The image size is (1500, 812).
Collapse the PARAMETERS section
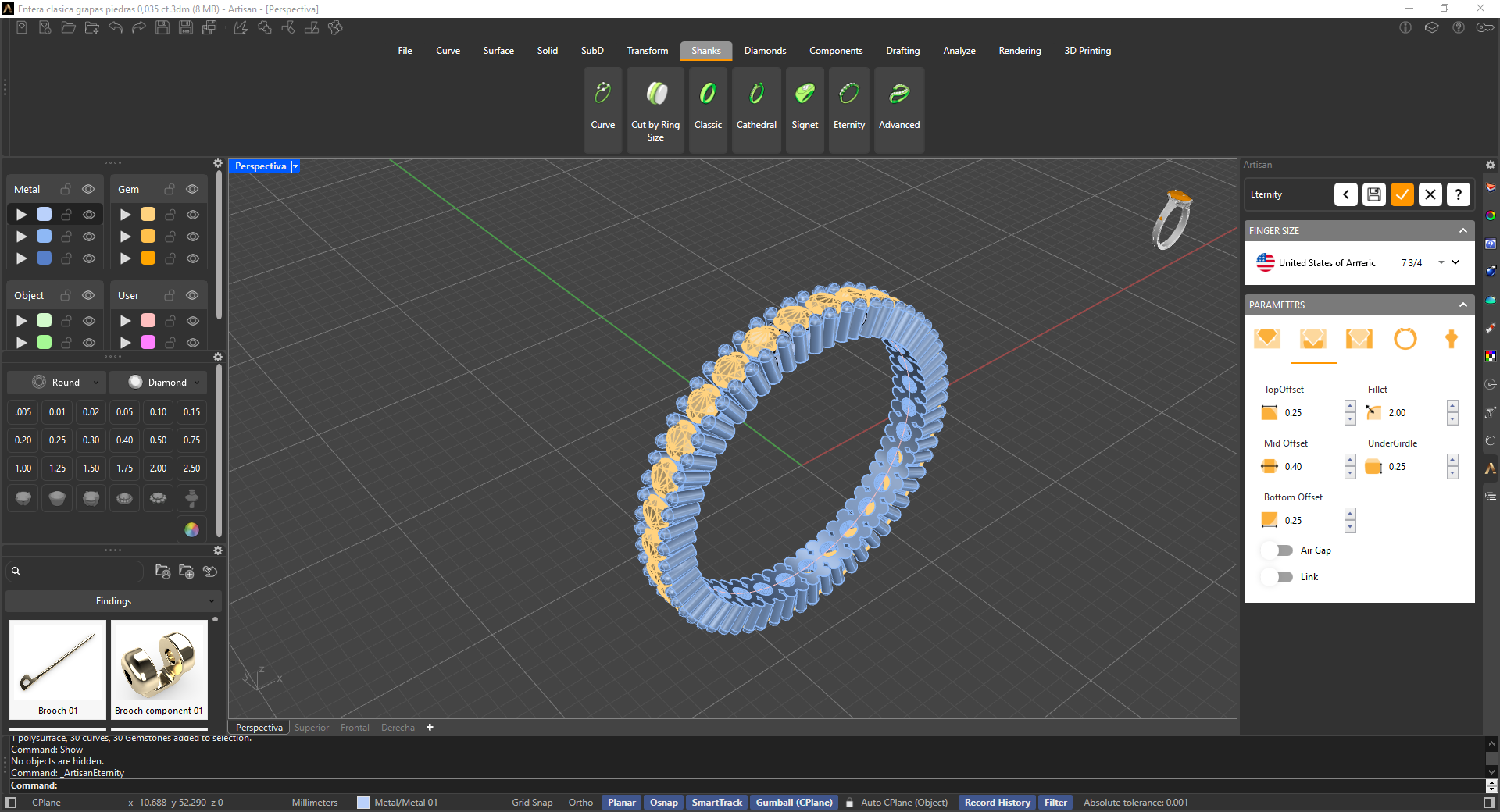click(1463, 305)
